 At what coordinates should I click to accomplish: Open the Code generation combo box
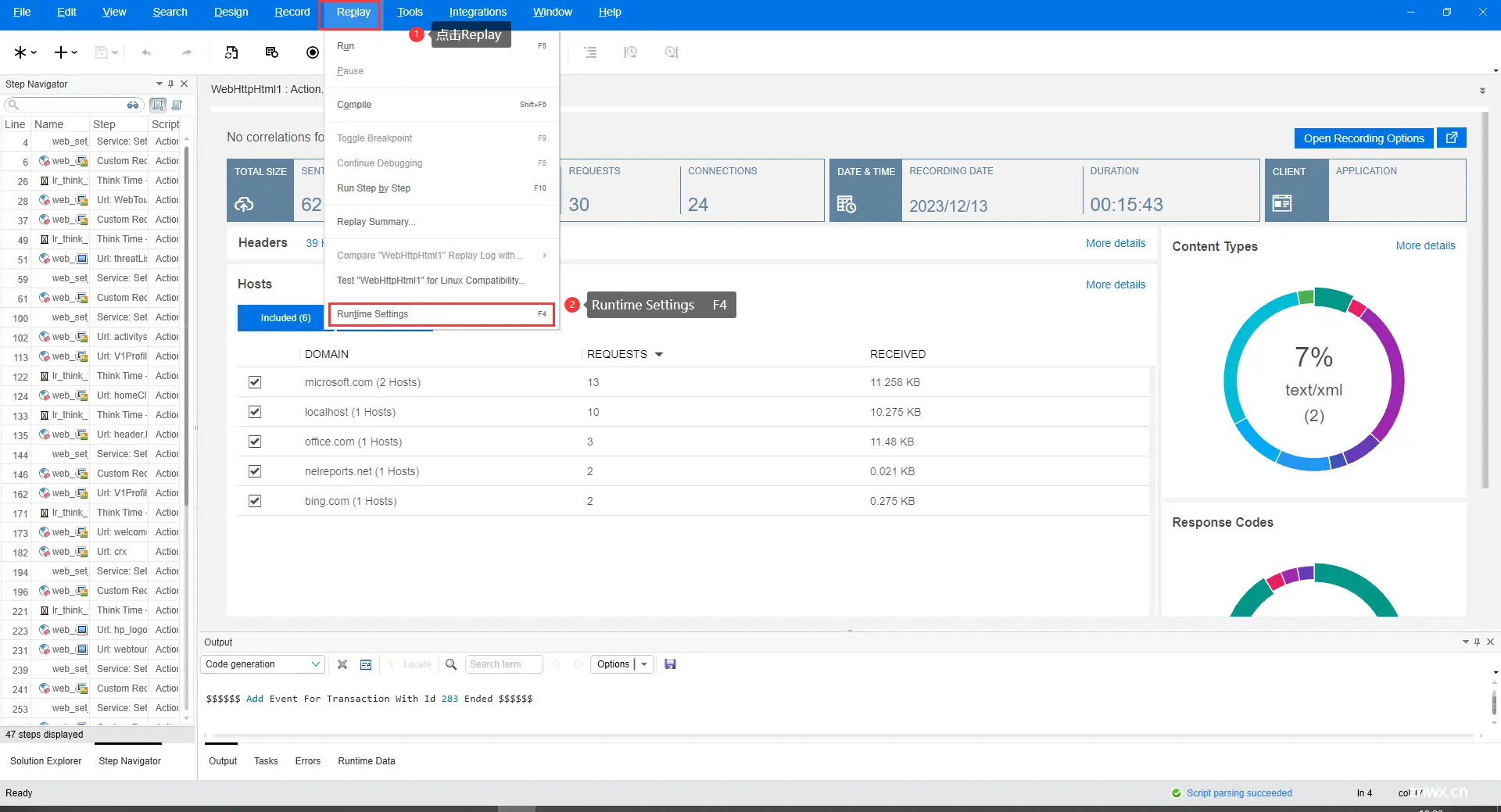tap(263, 664)
